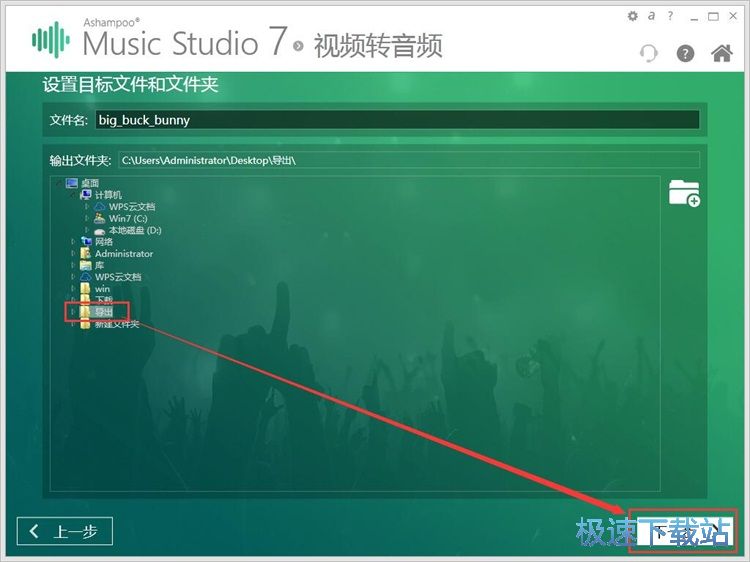
Task: Expand the 库 libraries node arrow
Action: (73, 265)
